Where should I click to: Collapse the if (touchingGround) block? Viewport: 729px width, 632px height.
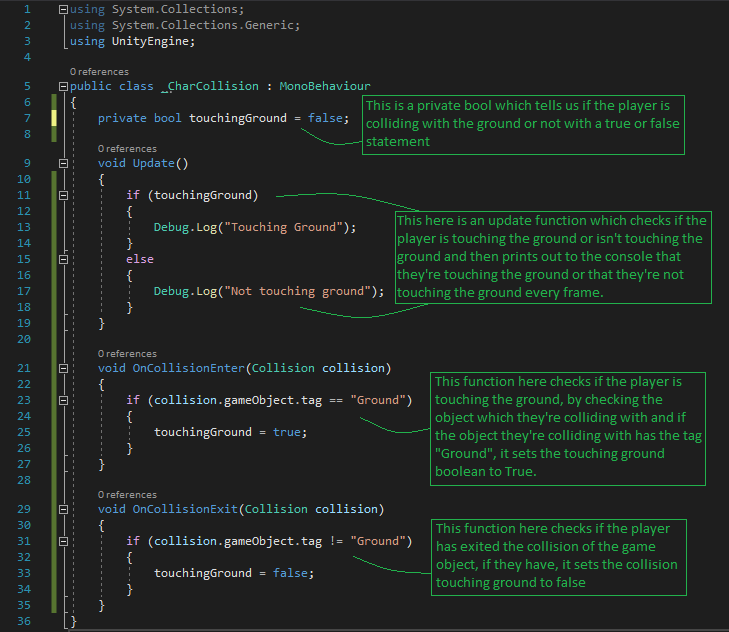coord(65,195)
